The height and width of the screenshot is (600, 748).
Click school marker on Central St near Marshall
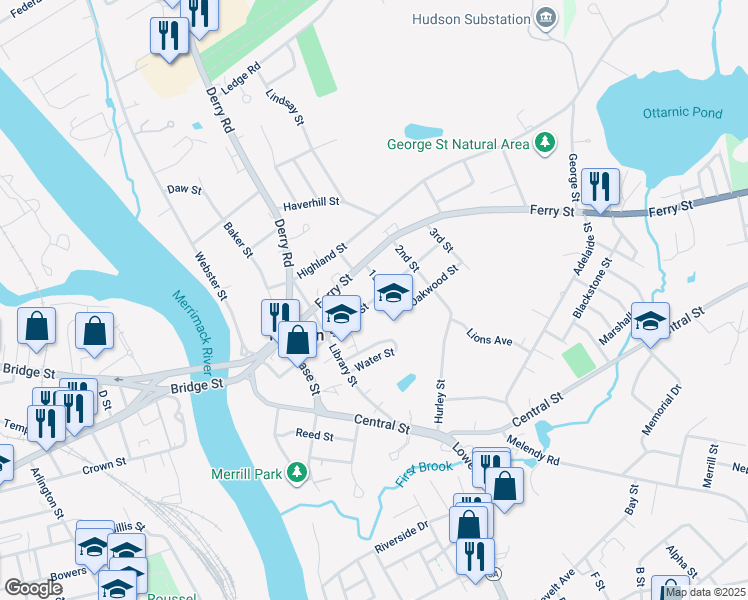pyautogui.click(x=650, y=323)
